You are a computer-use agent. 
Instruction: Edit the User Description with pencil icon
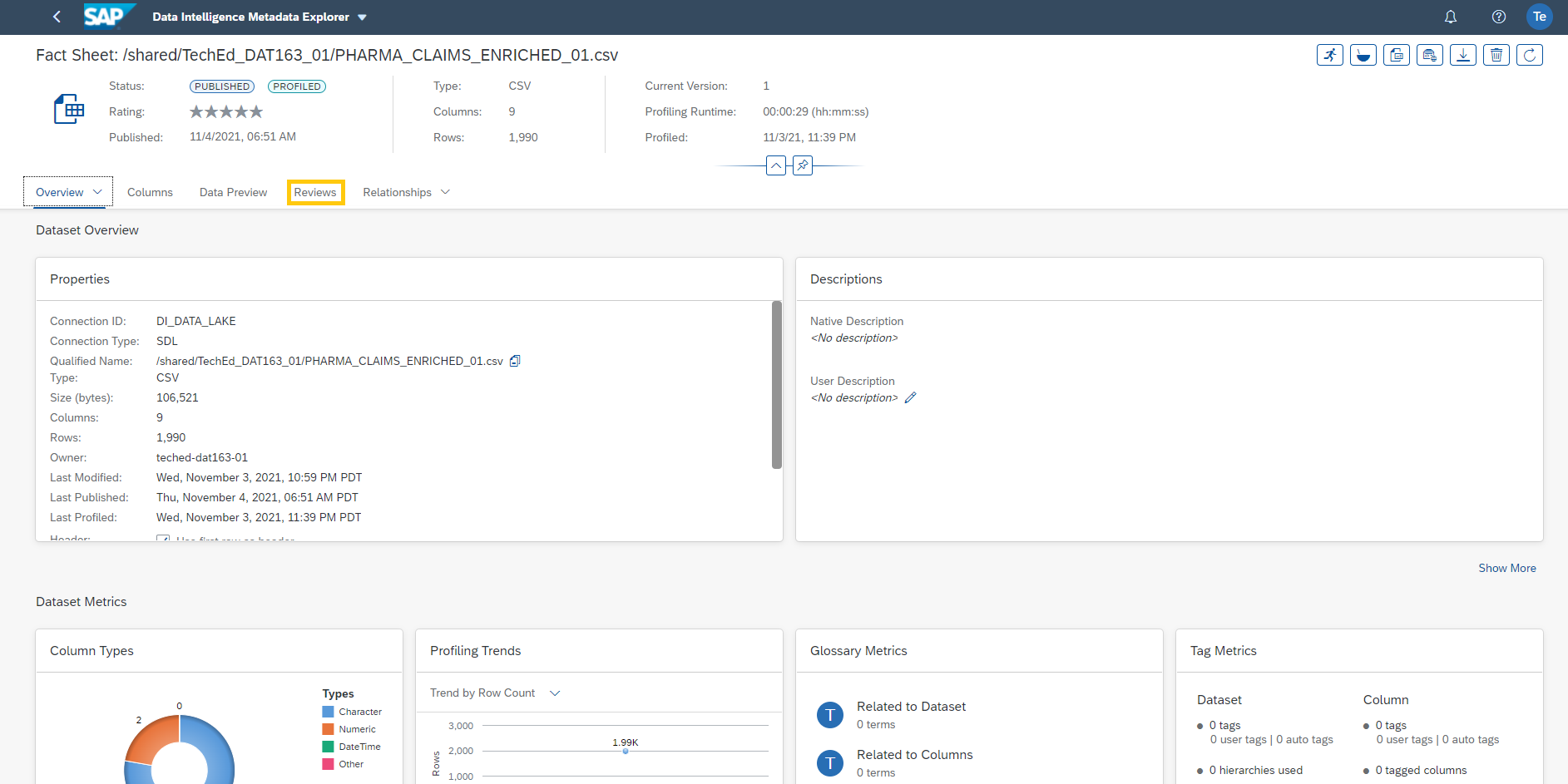pos(911,397)
